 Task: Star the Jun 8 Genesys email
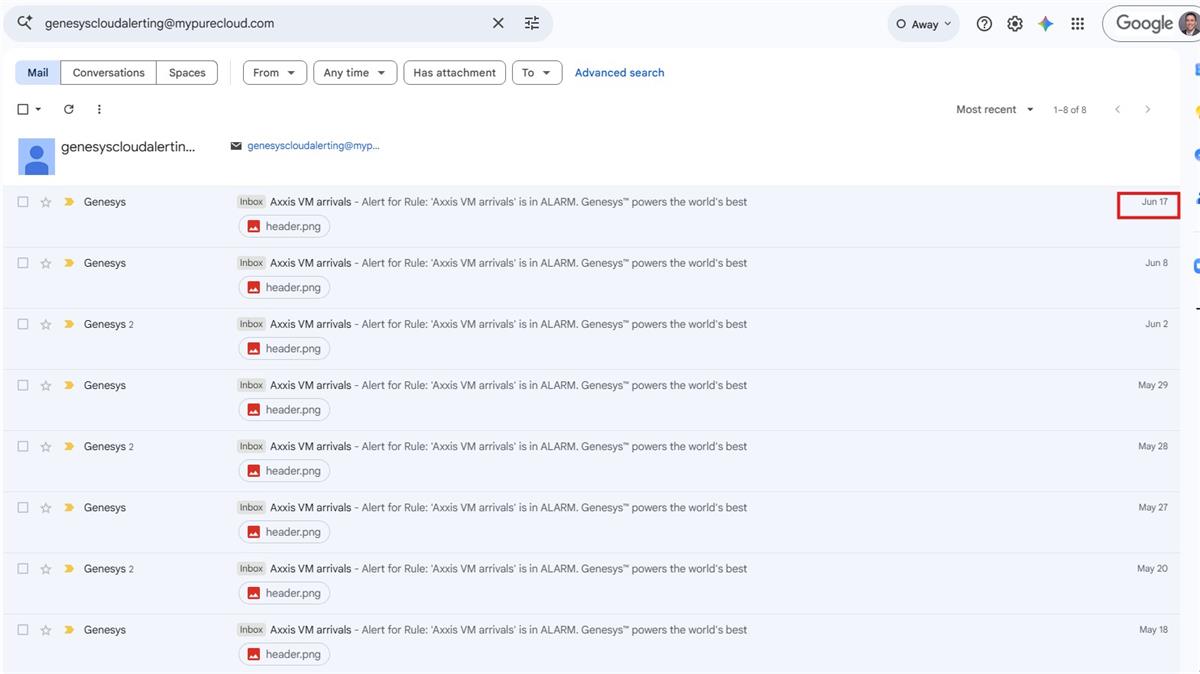46,263
